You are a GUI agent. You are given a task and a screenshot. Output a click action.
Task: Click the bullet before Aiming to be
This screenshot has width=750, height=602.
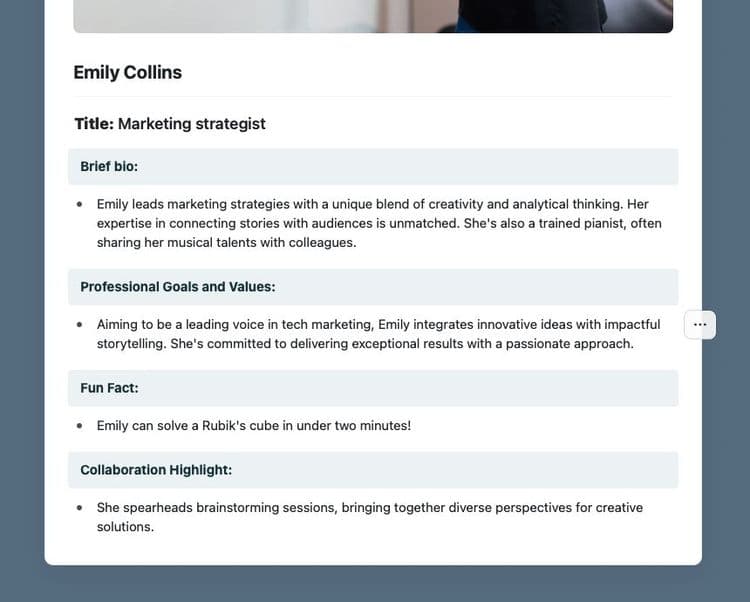[79, 325]
